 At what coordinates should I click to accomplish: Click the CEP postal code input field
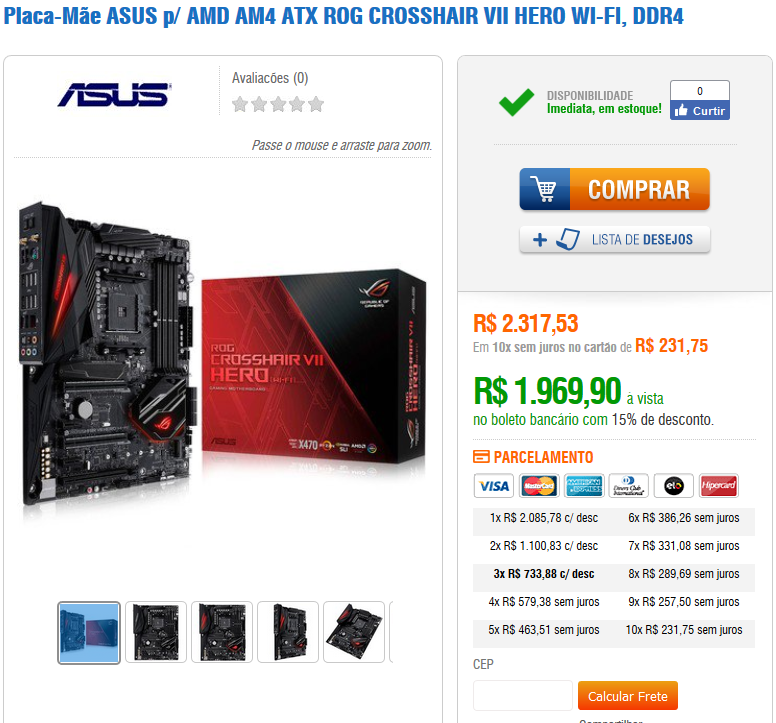(x=523, y=695)
